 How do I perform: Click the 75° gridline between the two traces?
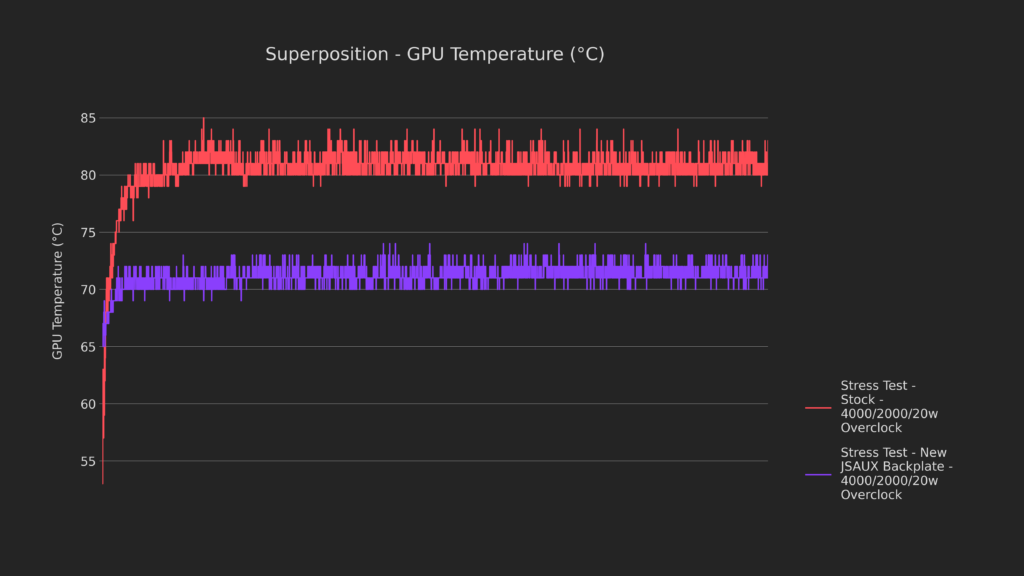(x=450, y=233)
